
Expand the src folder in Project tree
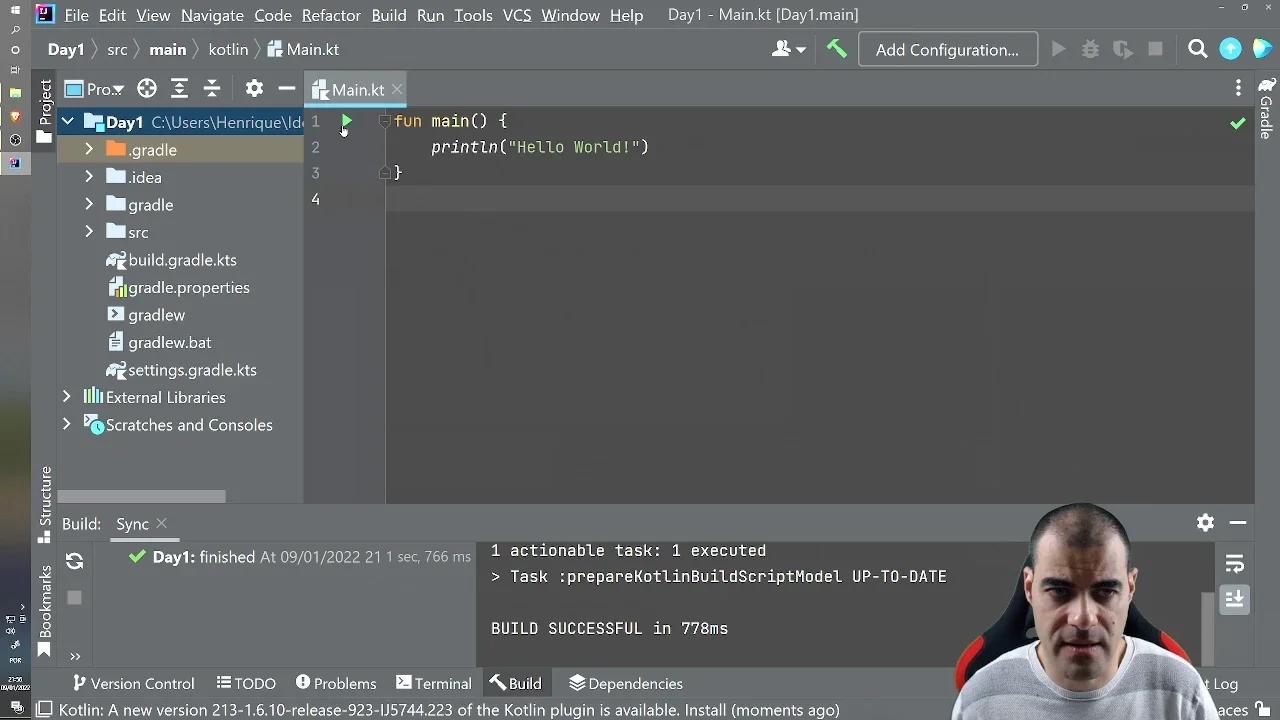click(89, 231)
